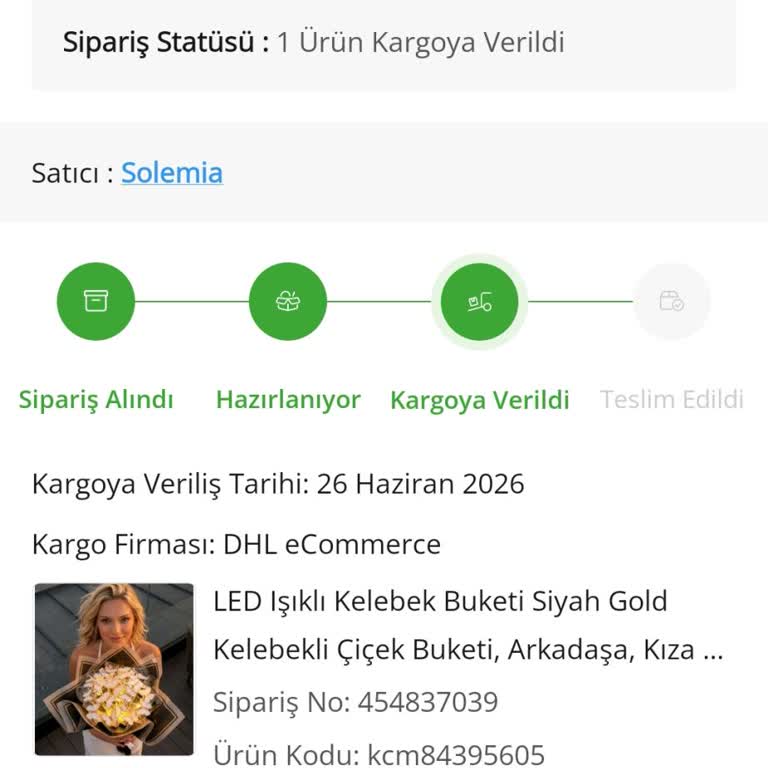Screen dimensions: 768x768
Task: Click progress line between Sipariş Alındı and Hazırlanıyor
Action: point(192,301)
